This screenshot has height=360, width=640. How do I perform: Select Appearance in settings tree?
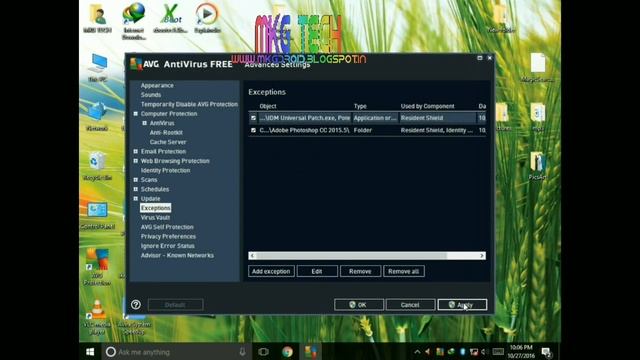tap(157, 85)
